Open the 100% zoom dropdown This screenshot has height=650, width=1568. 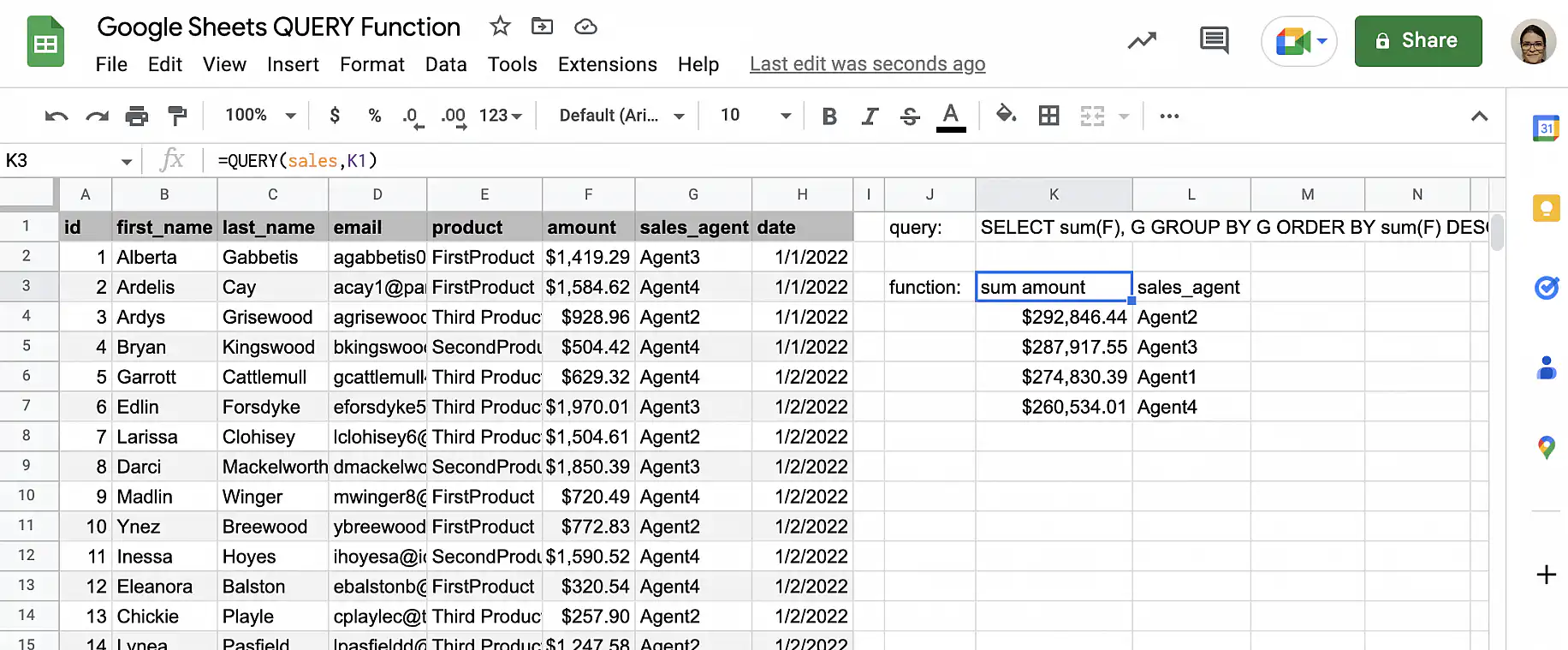[x=260, y=115]
